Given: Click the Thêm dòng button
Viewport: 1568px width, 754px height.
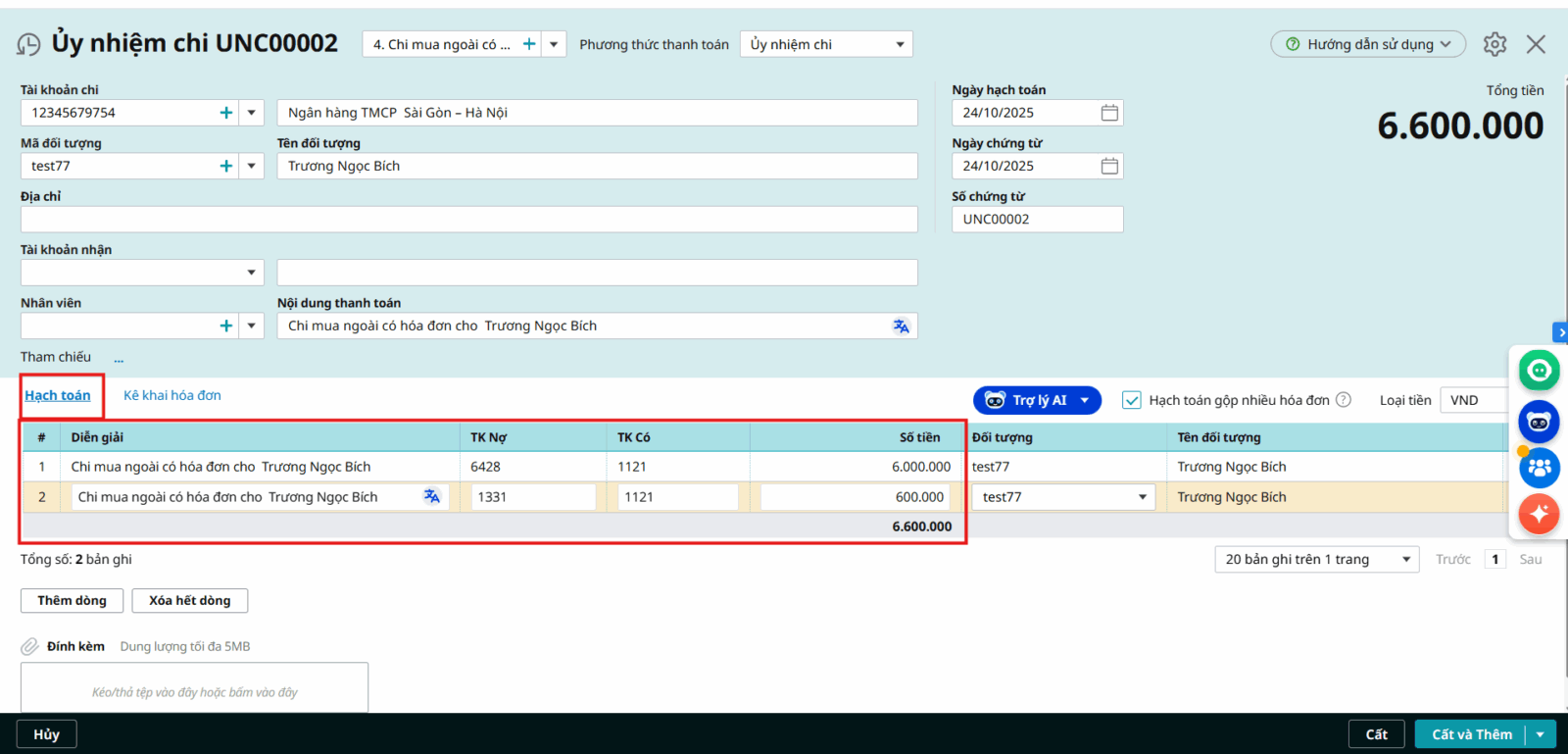Looking at the screenshot, I should (x=72, y=601).
